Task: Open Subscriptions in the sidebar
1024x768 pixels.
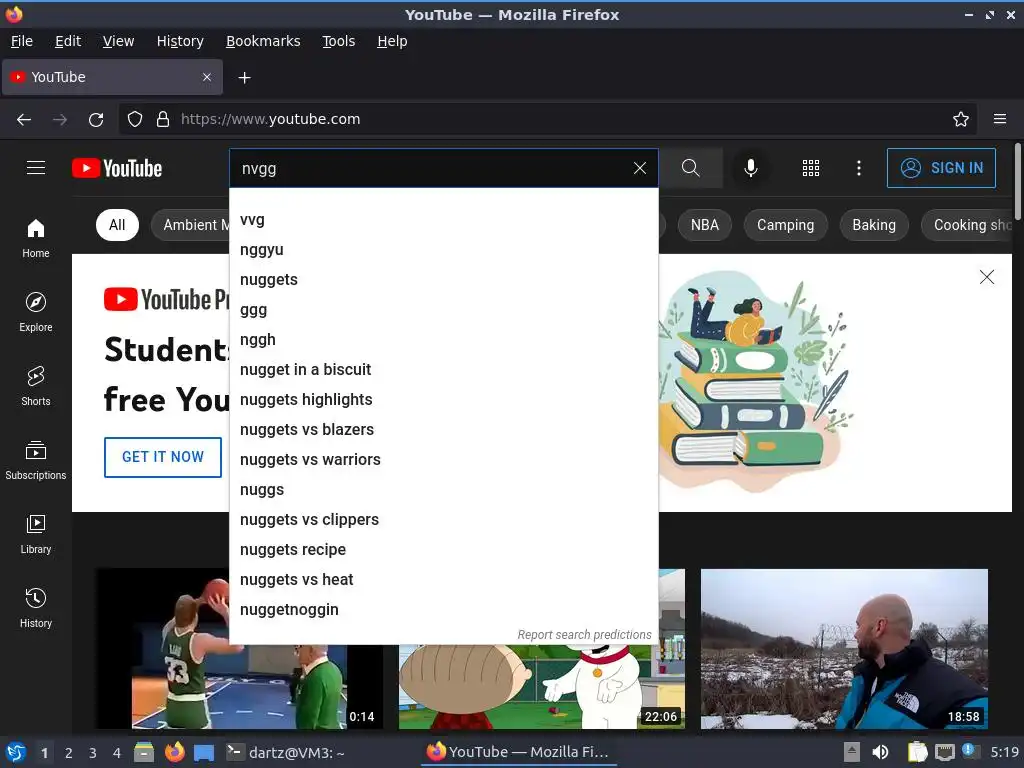Action: [x=36, y=460]
